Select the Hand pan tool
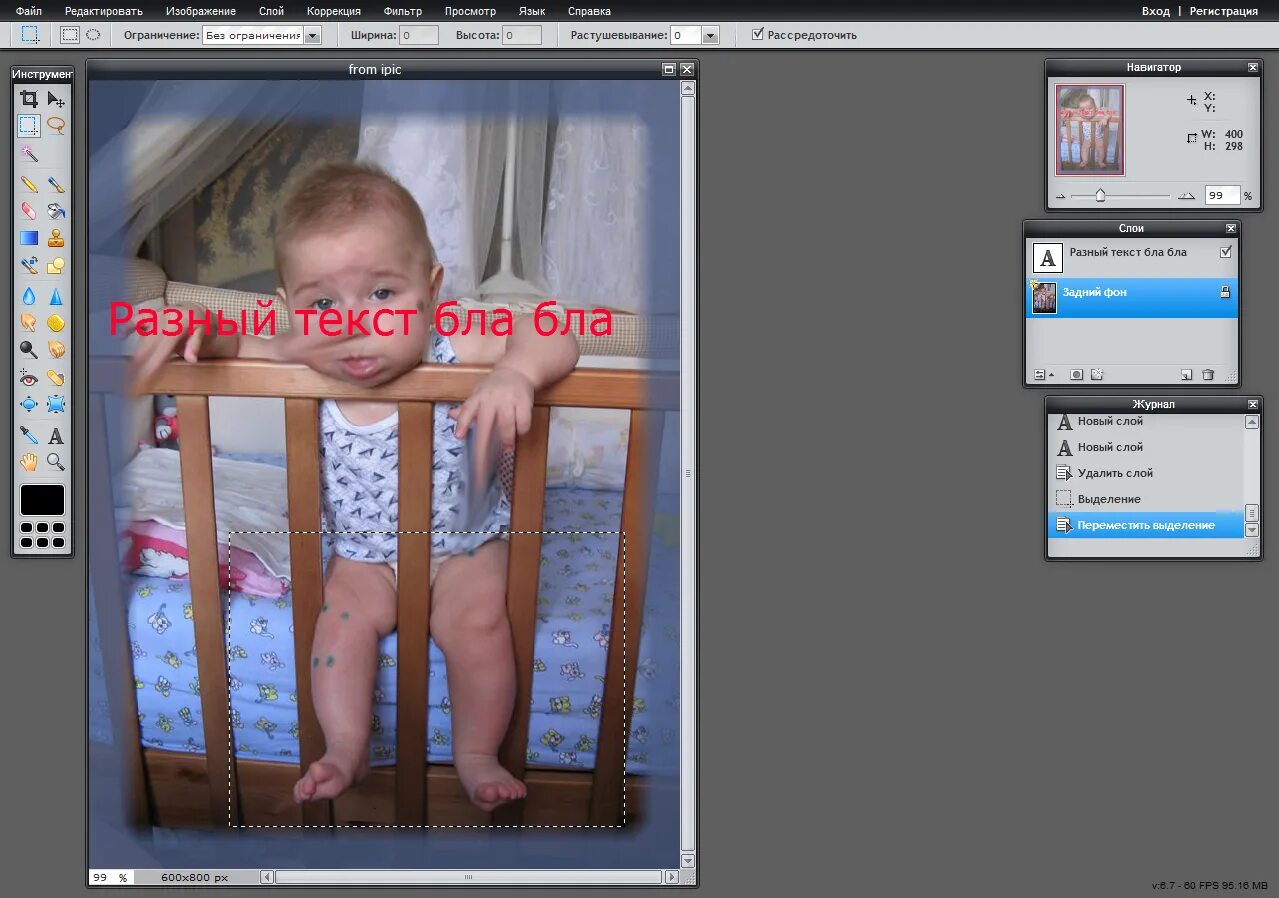 point(29,462)
